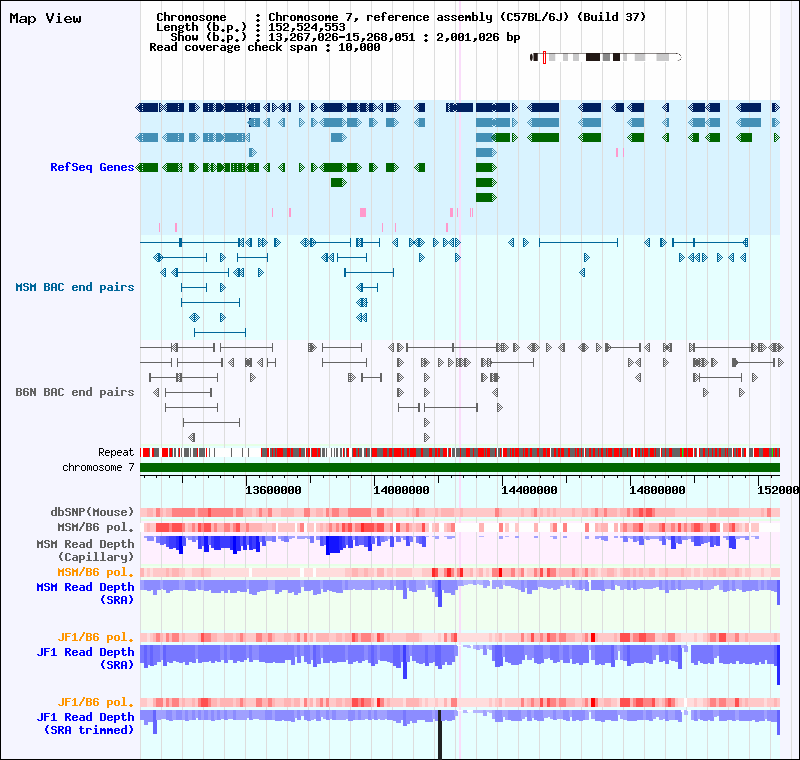
Task: Click the chromosome 7 ideogram overview
Action: coord(606,57)
